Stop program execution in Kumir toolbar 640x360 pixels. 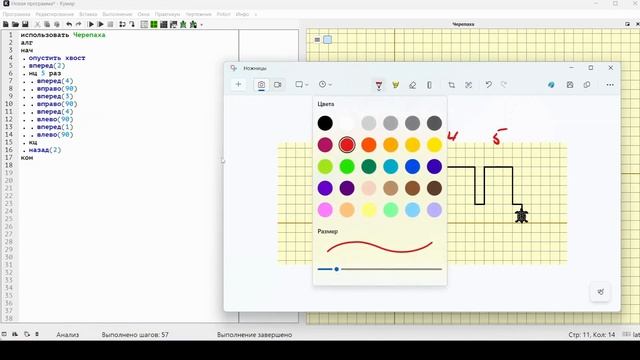(110, 24)
